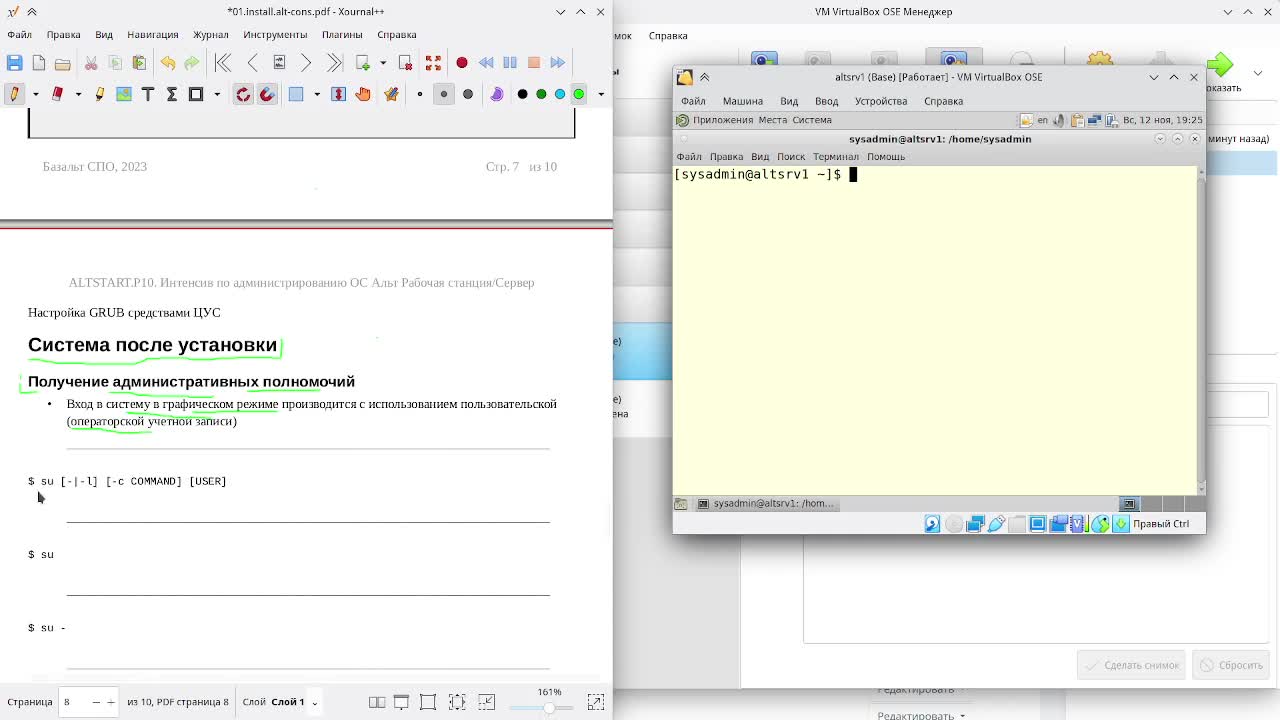
Task: Start audio recording with red button
Action: click(461, 63)
